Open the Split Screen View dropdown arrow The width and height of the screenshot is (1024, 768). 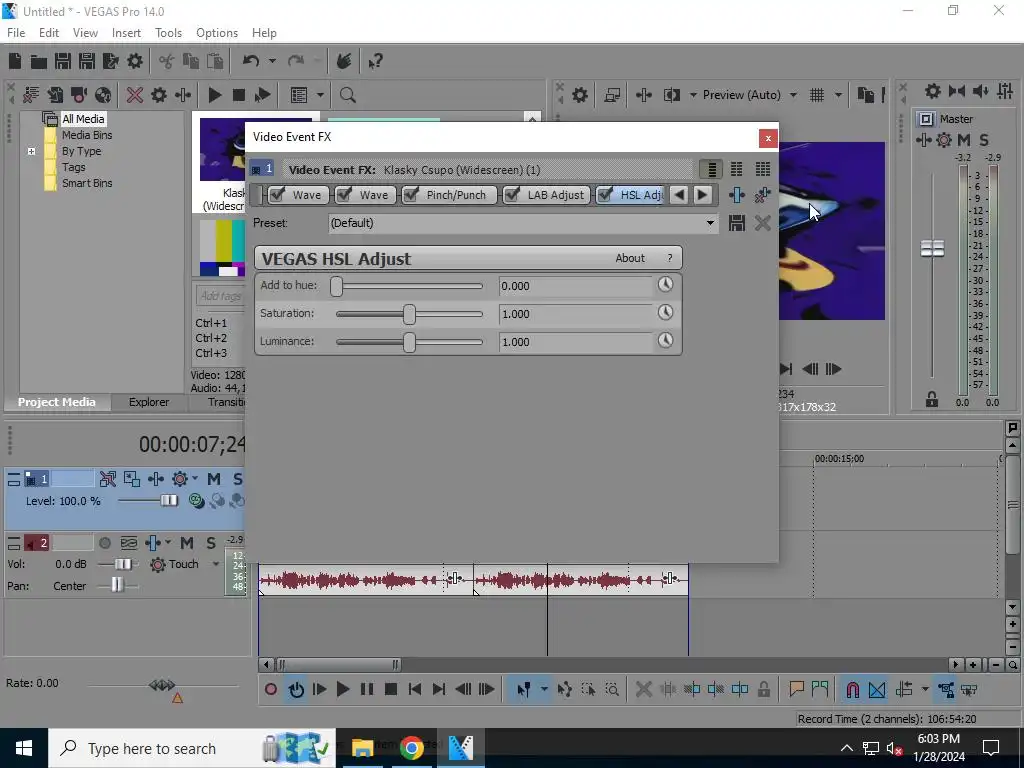(693, 95)
